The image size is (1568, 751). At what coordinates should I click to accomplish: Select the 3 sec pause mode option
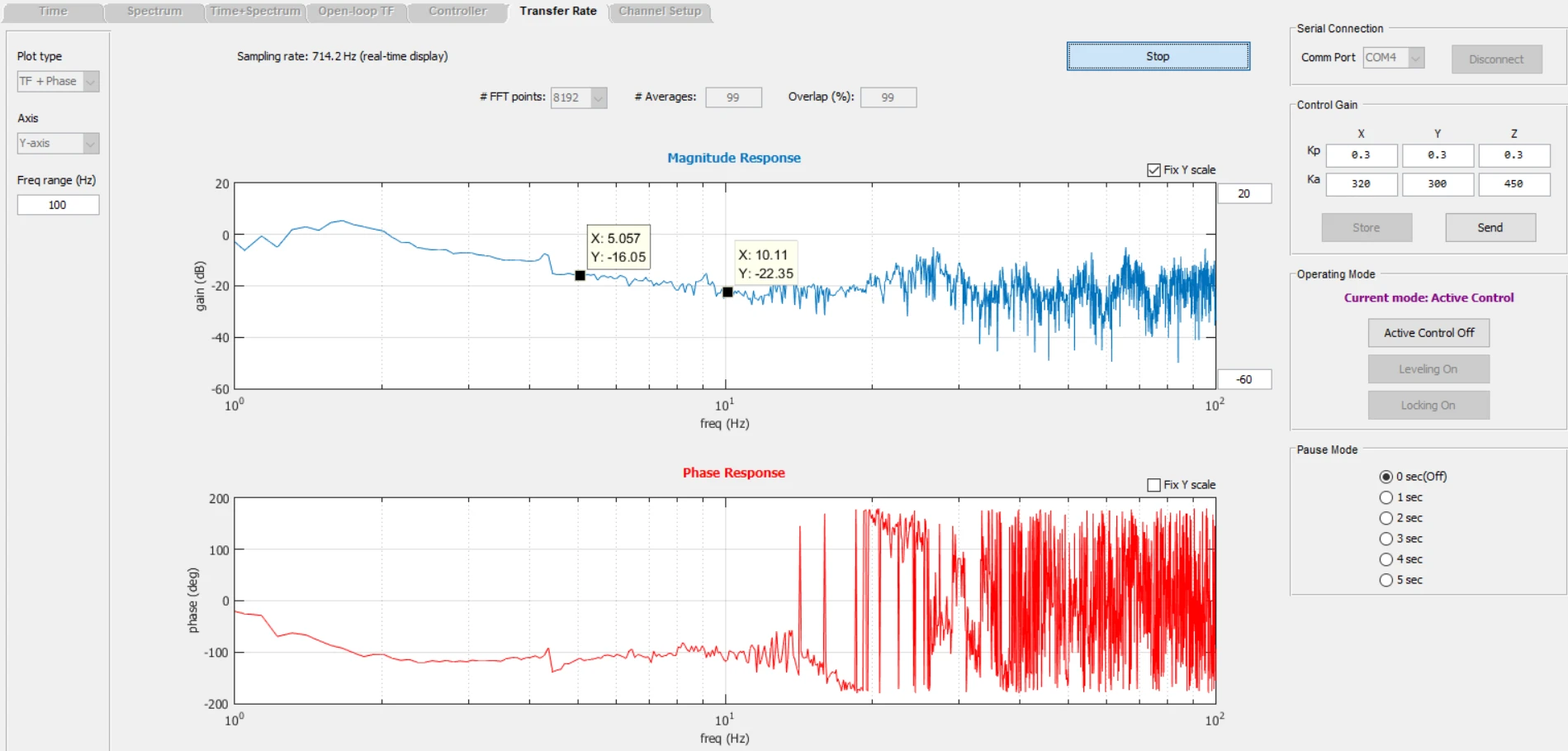(x=1386, y=539)
